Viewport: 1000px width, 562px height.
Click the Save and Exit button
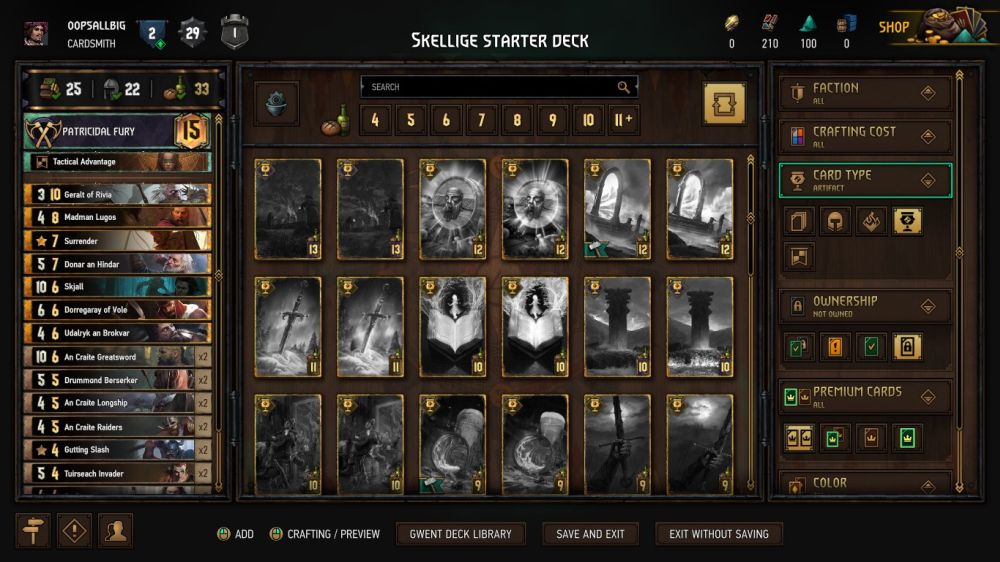click(x=590, y=534)
